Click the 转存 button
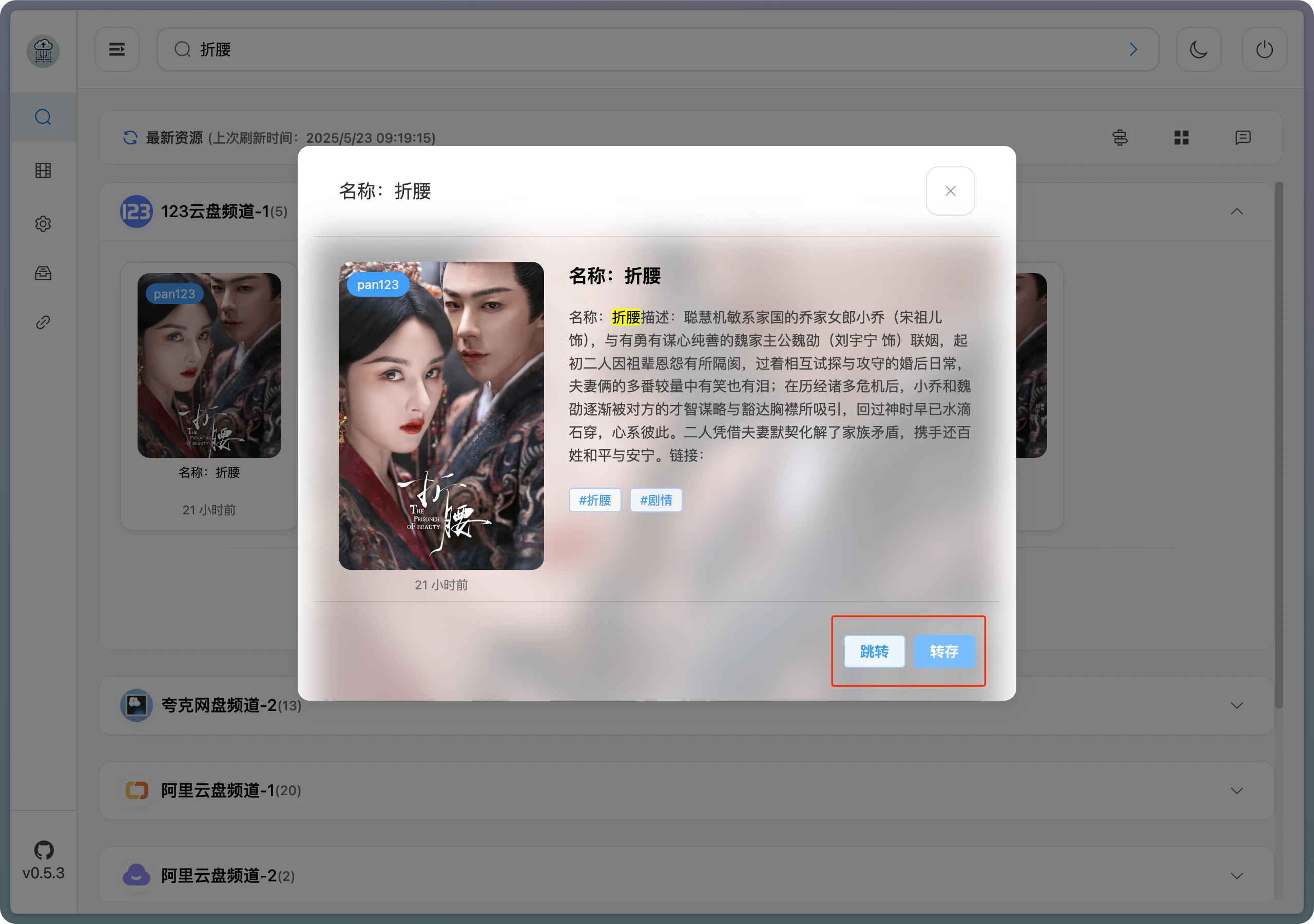 coord(944,651)
